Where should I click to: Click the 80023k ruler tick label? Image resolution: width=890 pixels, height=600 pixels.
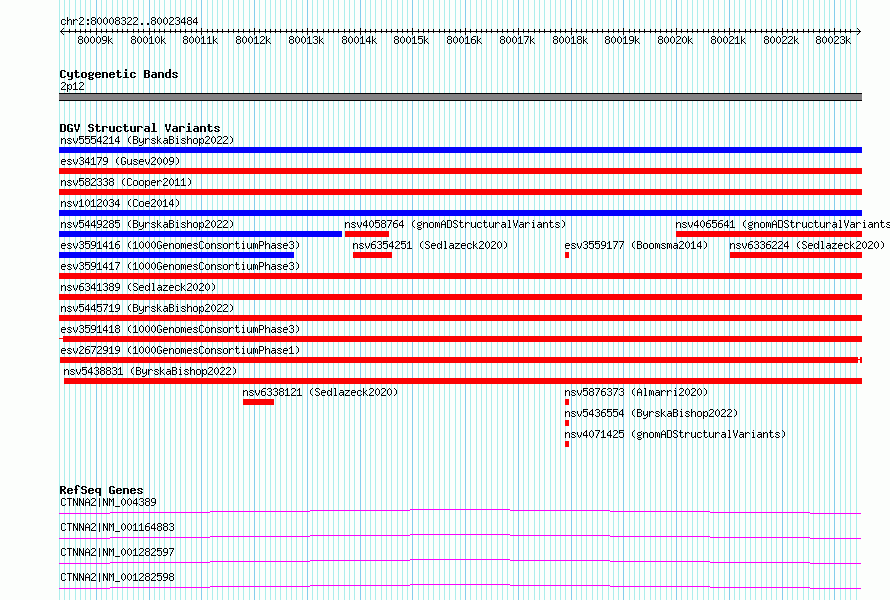(x=833, y=40)
